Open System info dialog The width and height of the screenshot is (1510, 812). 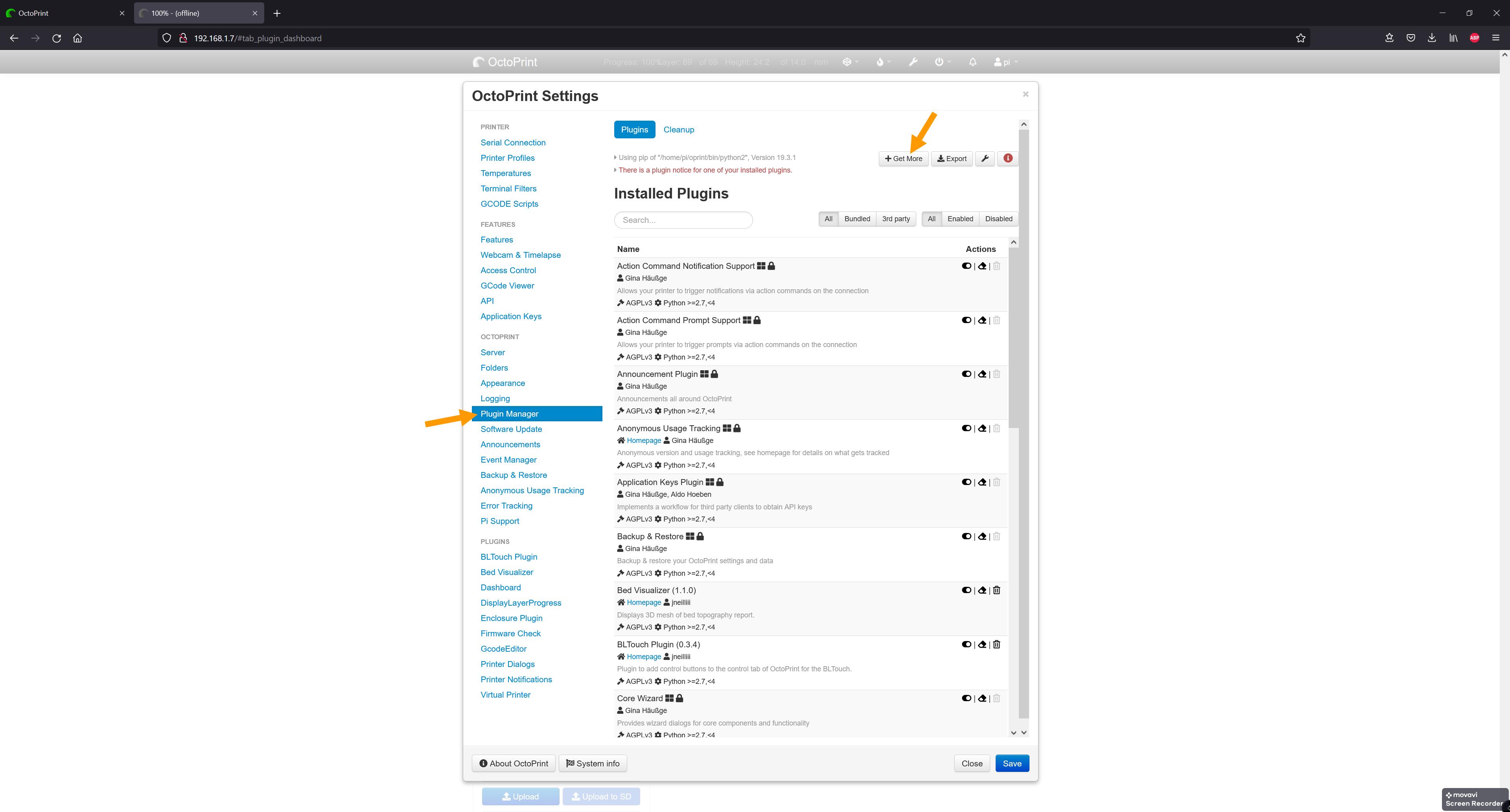tap(593, 763)
